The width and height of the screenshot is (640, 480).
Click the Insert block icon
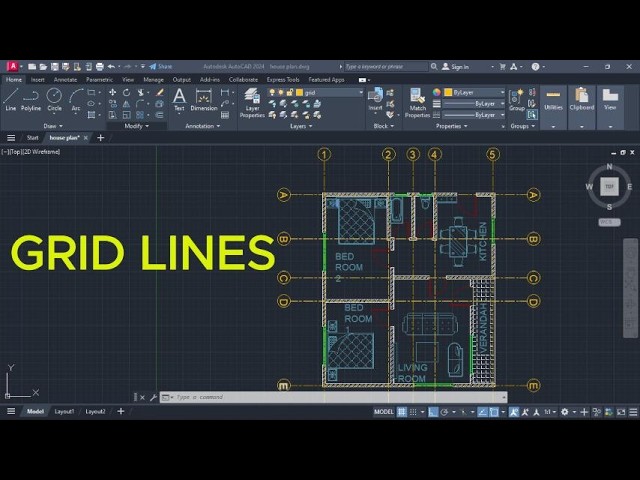(x=375, y=99)
